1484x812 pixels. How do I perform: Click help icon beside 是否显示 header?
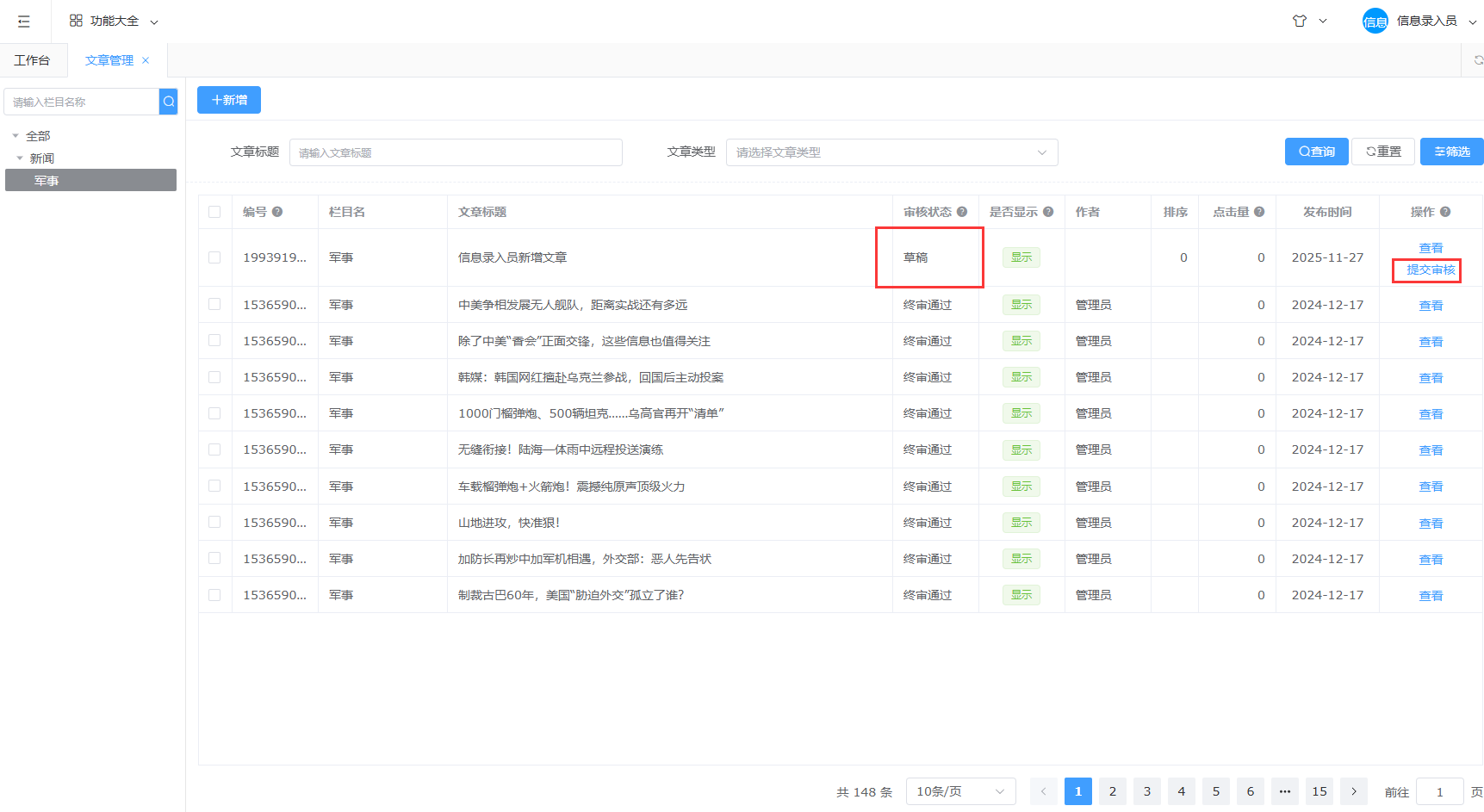[x=1048, y=212]
